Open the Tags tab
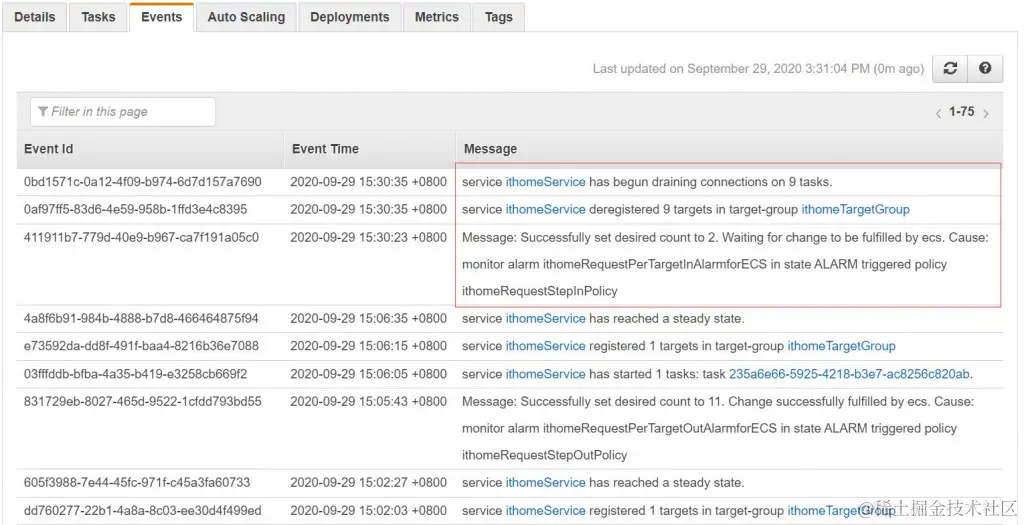Image resolution: width=1024 pixels, height=525 pixels. [498, 17]
